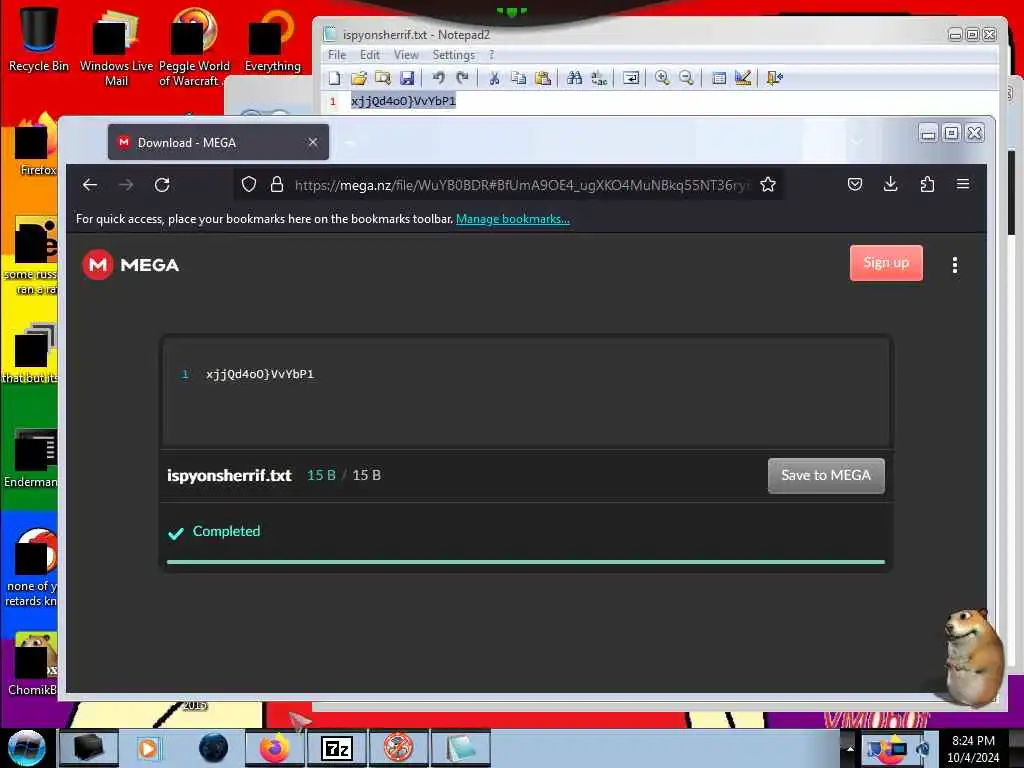Click the Firefox taskbar icon

[x=275, y=748]
